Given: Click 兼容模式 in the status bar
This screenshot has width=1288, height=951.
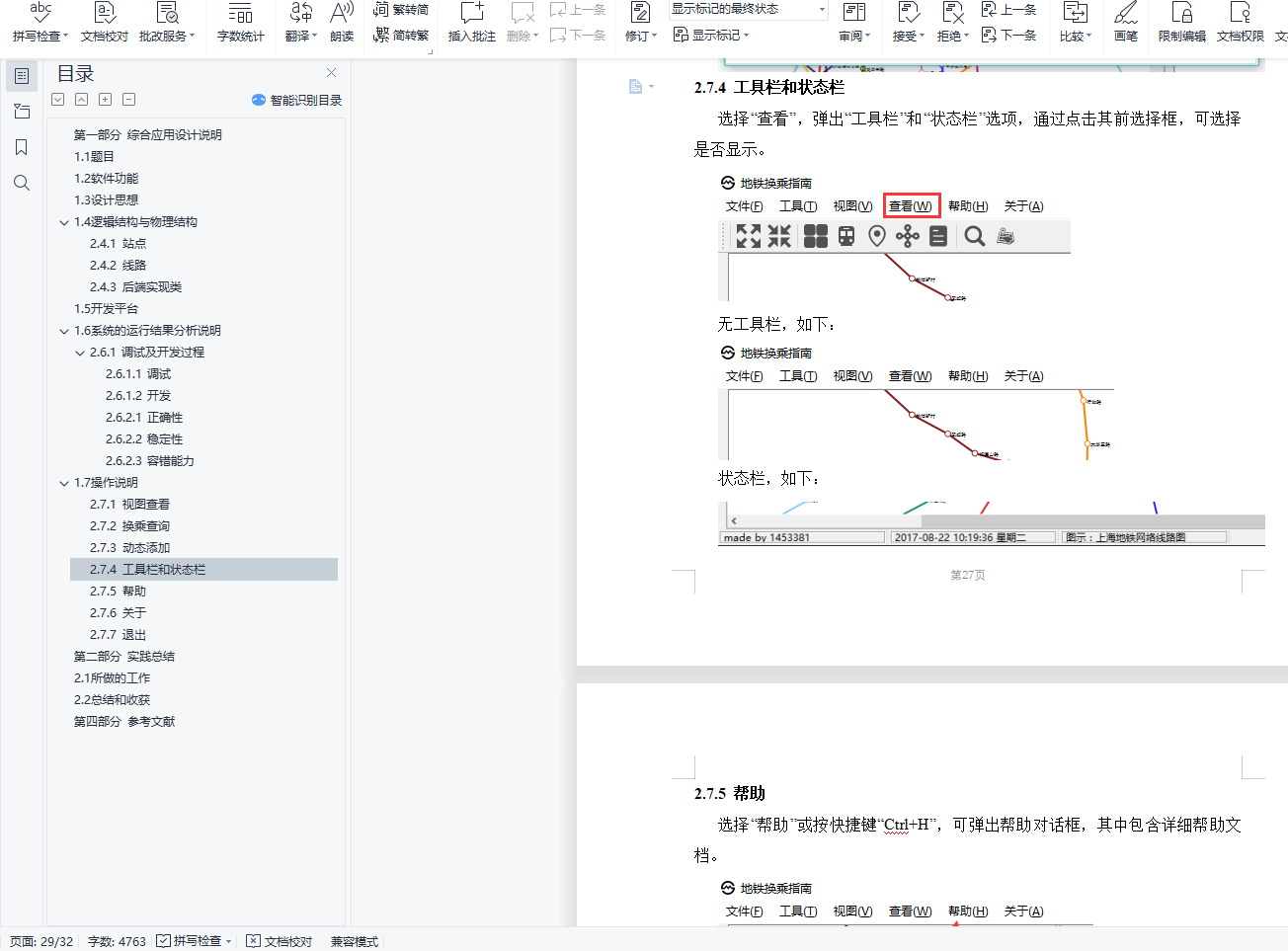Looking at the screenshot, I should [355, 941].
